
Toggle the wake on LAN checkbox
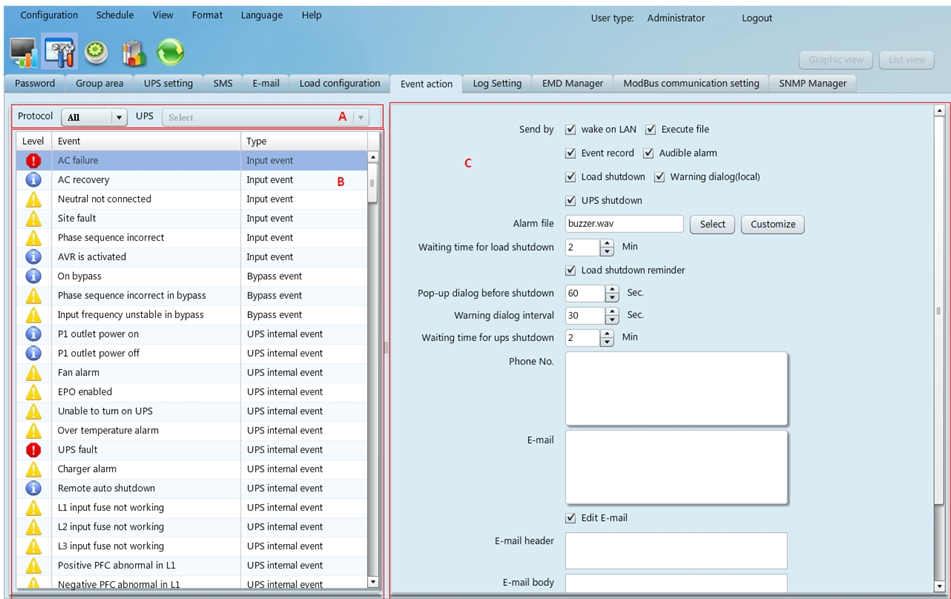570,129
